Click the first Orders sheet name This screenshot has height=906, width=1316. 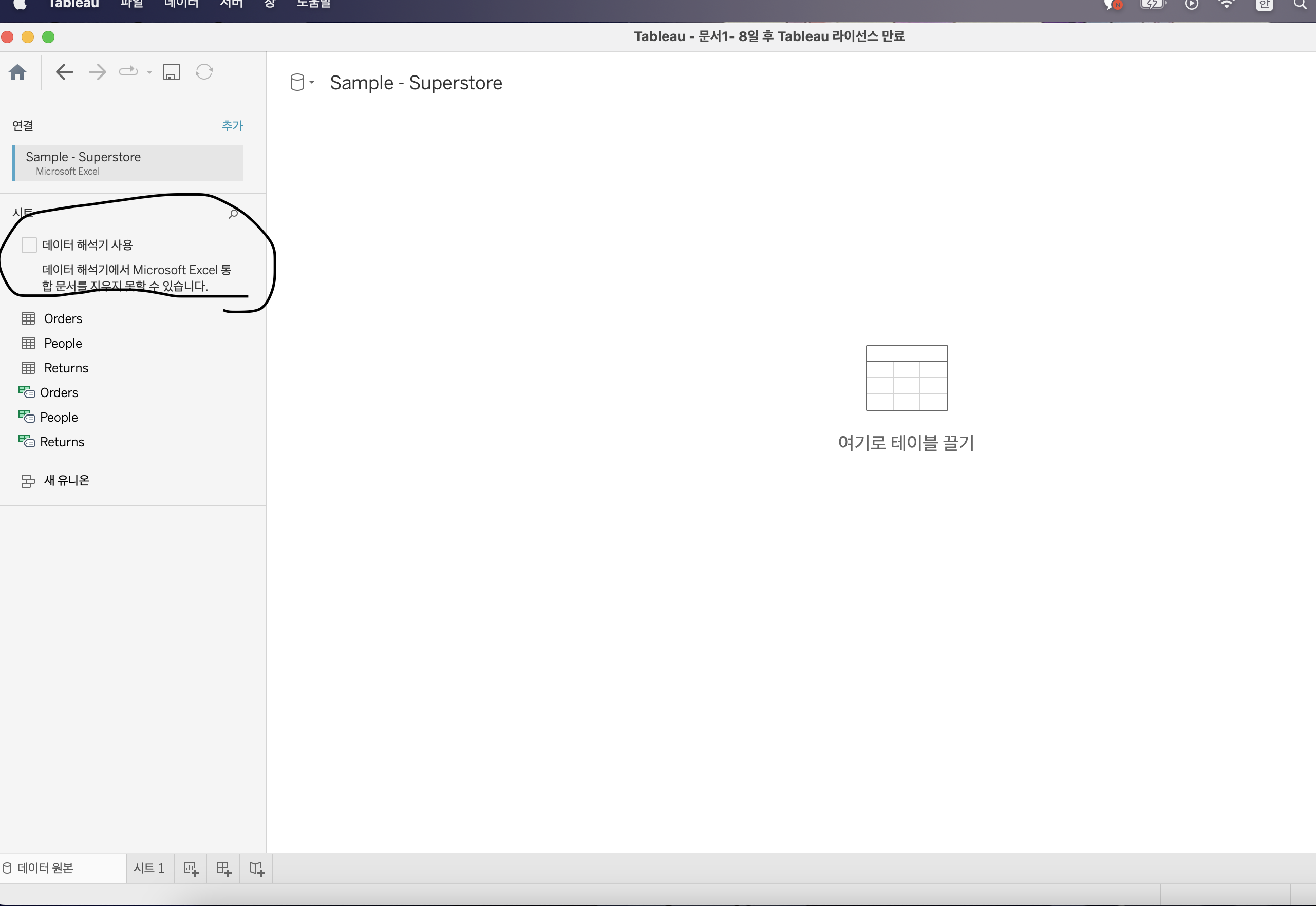63,318
